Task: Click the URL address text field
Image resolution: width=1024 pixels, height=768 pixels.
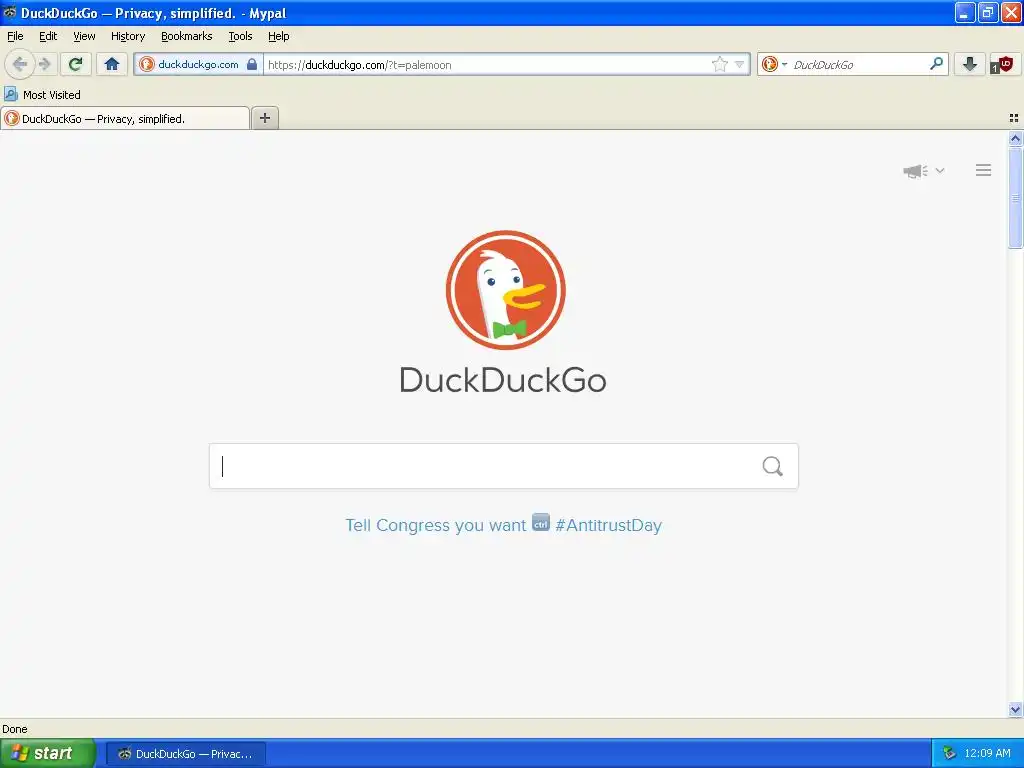Action: pos(487,64)
